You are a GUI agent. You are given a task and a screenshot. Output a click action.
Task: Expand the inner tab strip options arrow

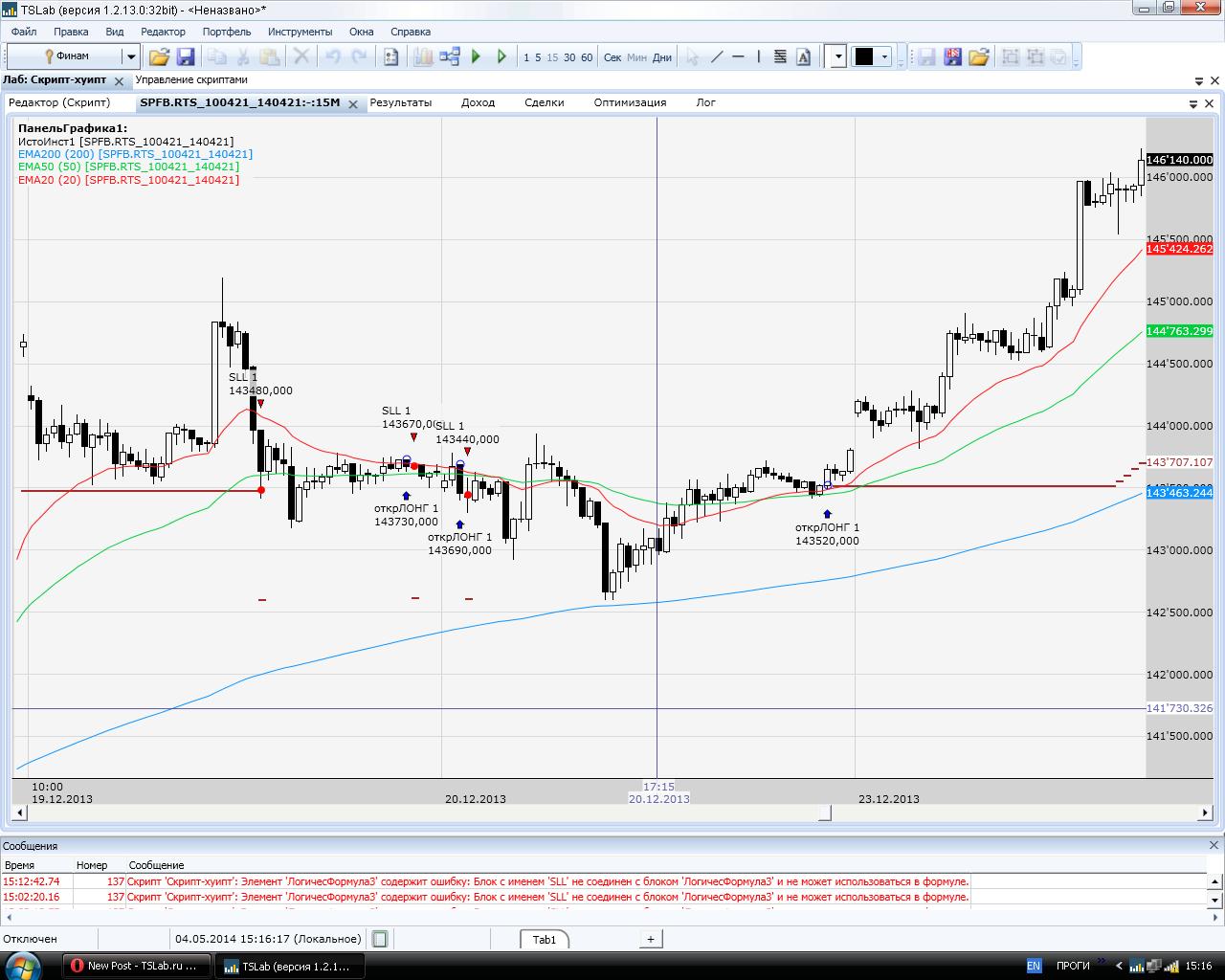click(1193, 103)
